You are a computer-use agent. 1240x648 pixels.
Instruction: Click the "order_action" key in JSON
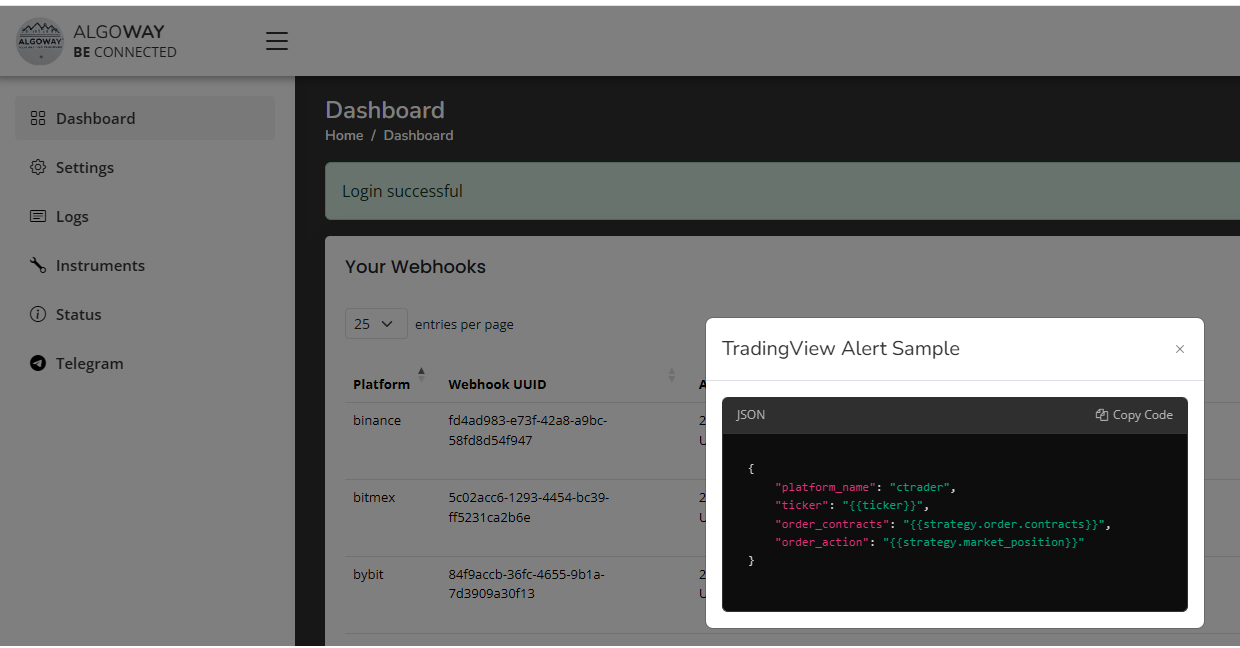[x=821, y=542]
